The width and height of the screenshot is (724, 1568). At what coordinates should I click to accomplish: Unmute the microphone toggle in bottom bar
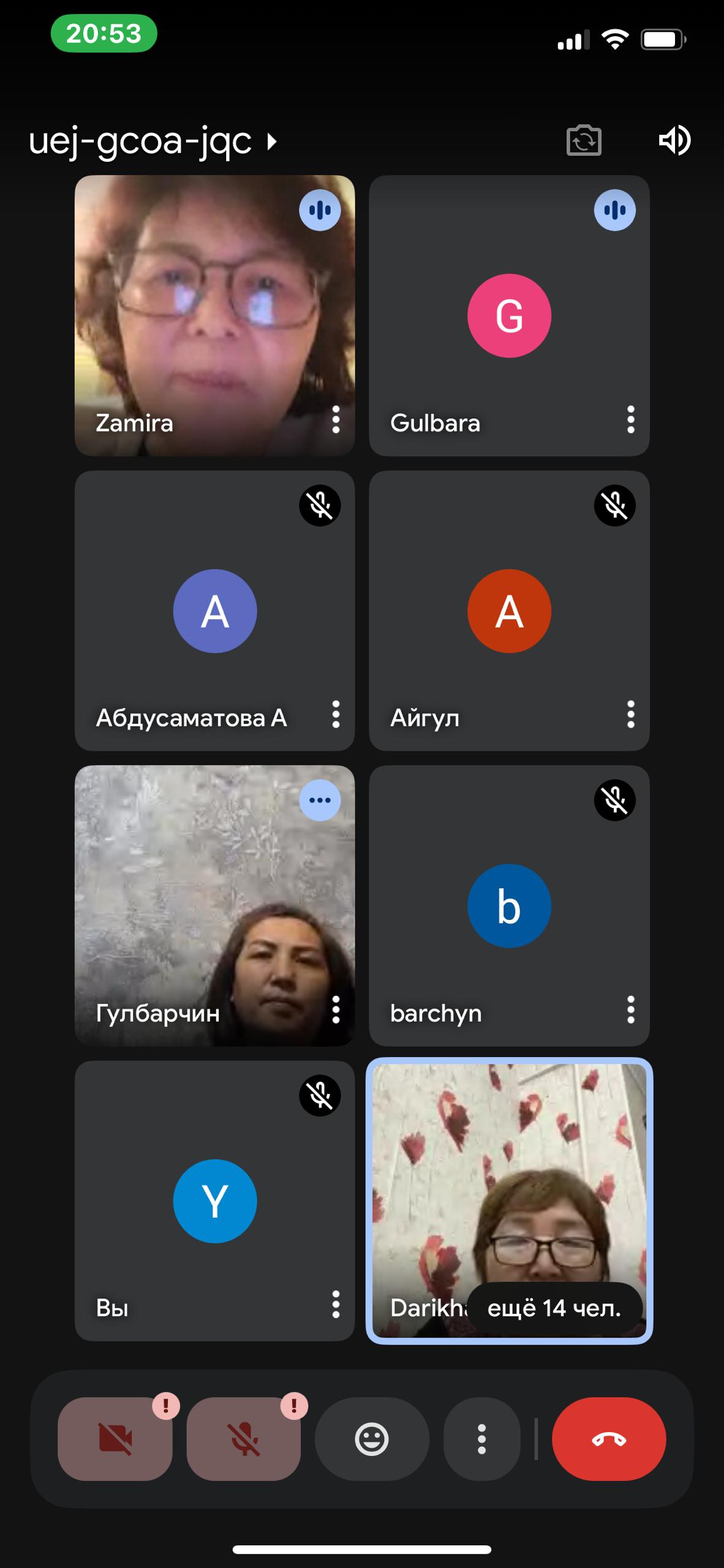(x=244, y=1439)
